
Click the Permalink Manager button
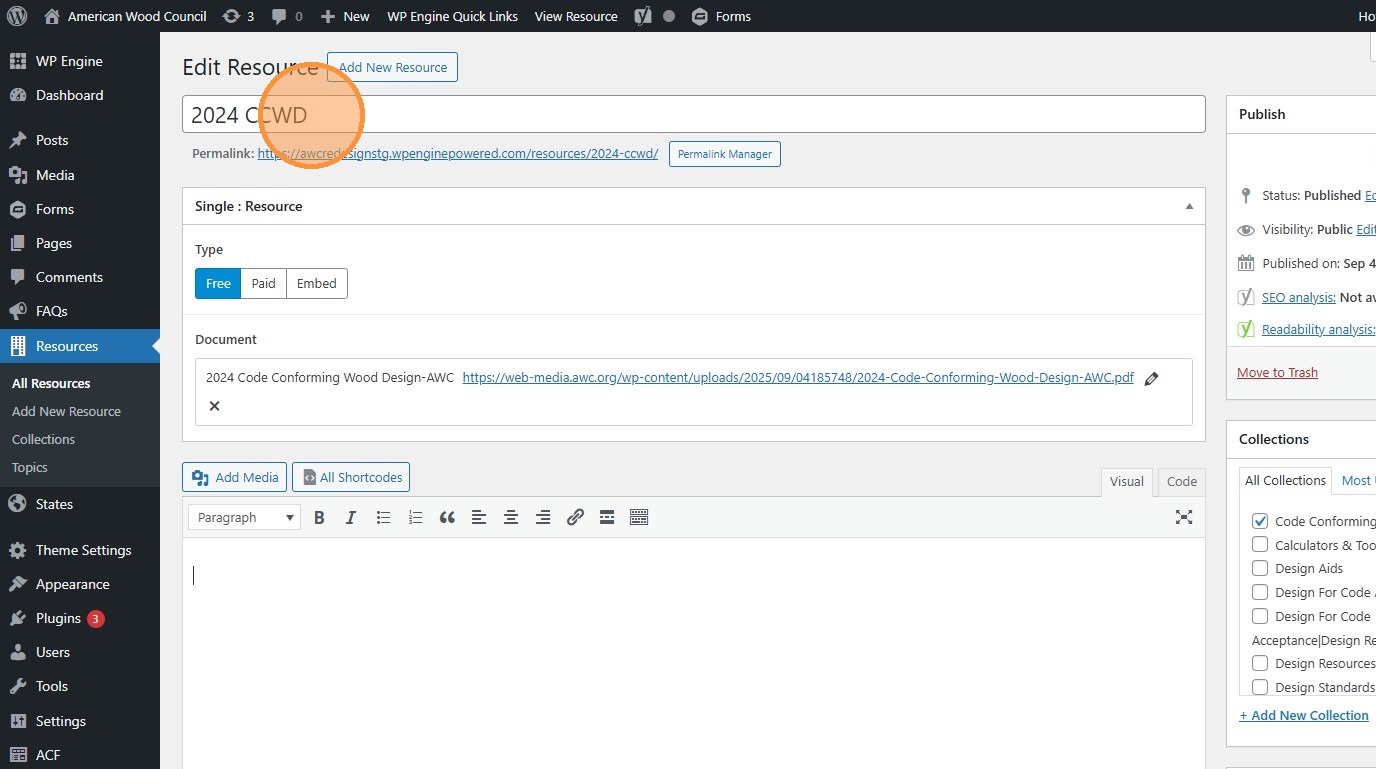tap(724, 154)
